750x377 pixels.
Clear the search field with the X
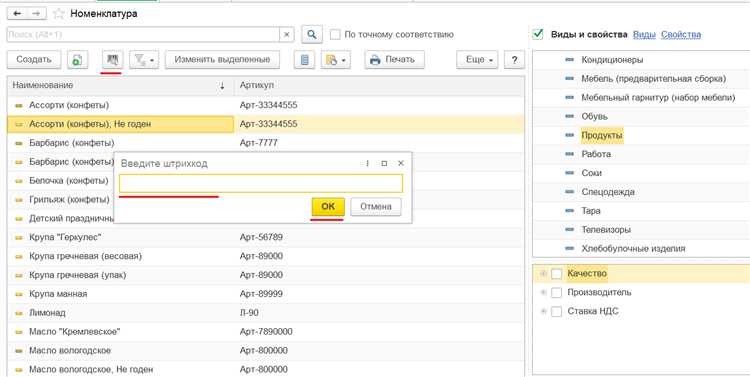pyautogui.click(x=286, y=34)
